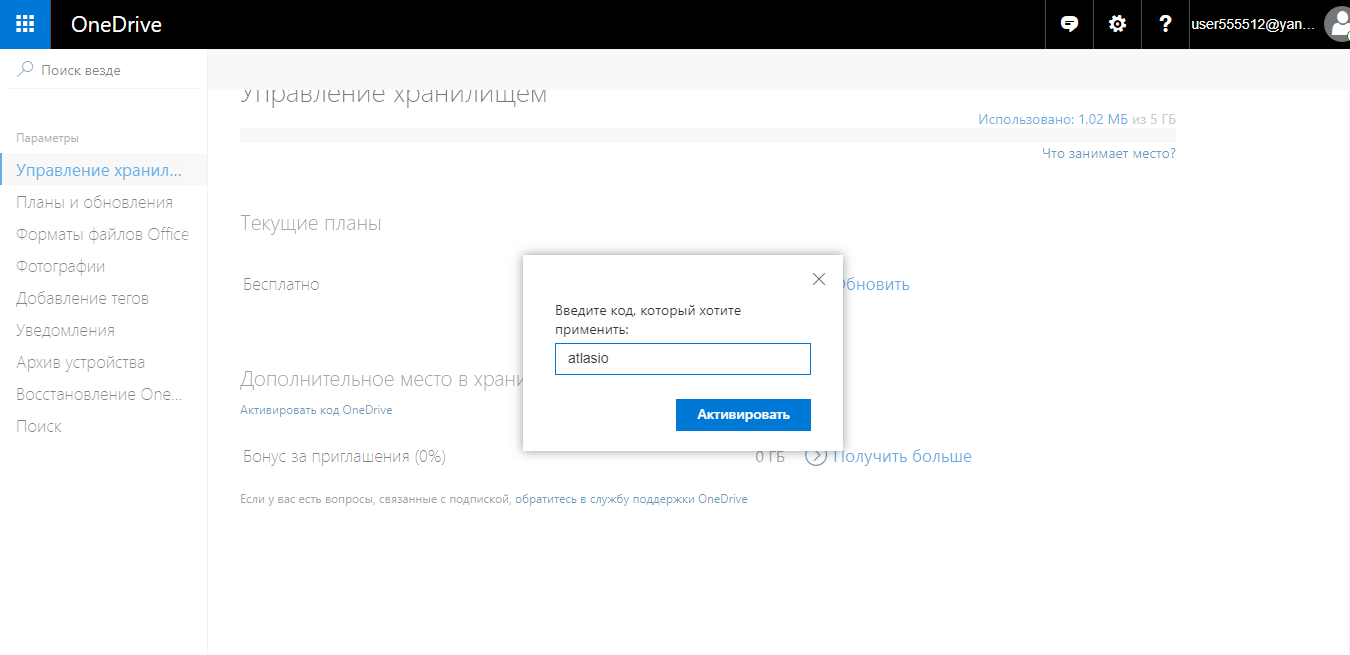Select Уведомления in the sidebar
1350x655 pixels.
tap(65, 330)
